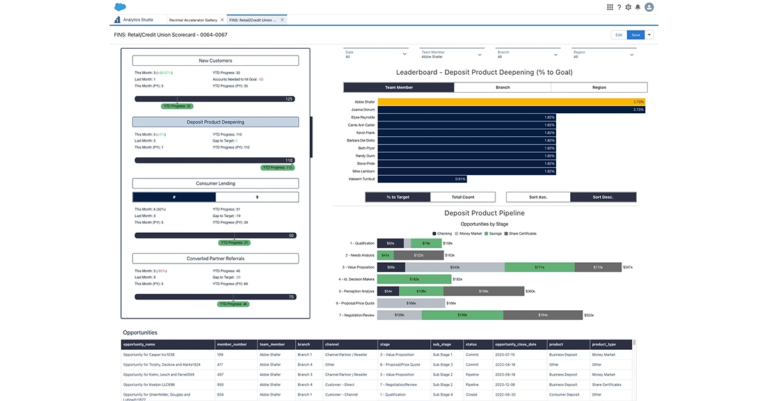
Task: Sort by stage column header
Action: pyautogui.click(x=404, y=345)
